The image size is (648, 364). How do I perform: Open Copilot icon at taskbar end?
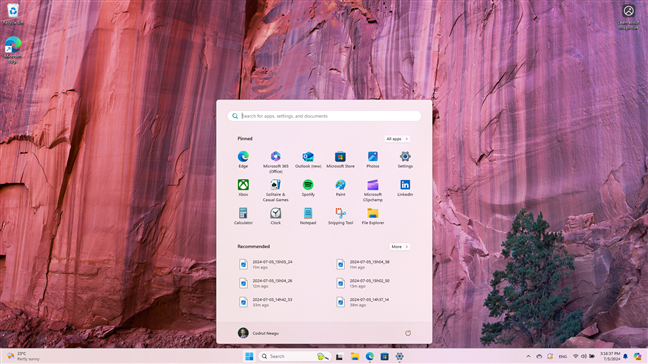pos(638,356)
